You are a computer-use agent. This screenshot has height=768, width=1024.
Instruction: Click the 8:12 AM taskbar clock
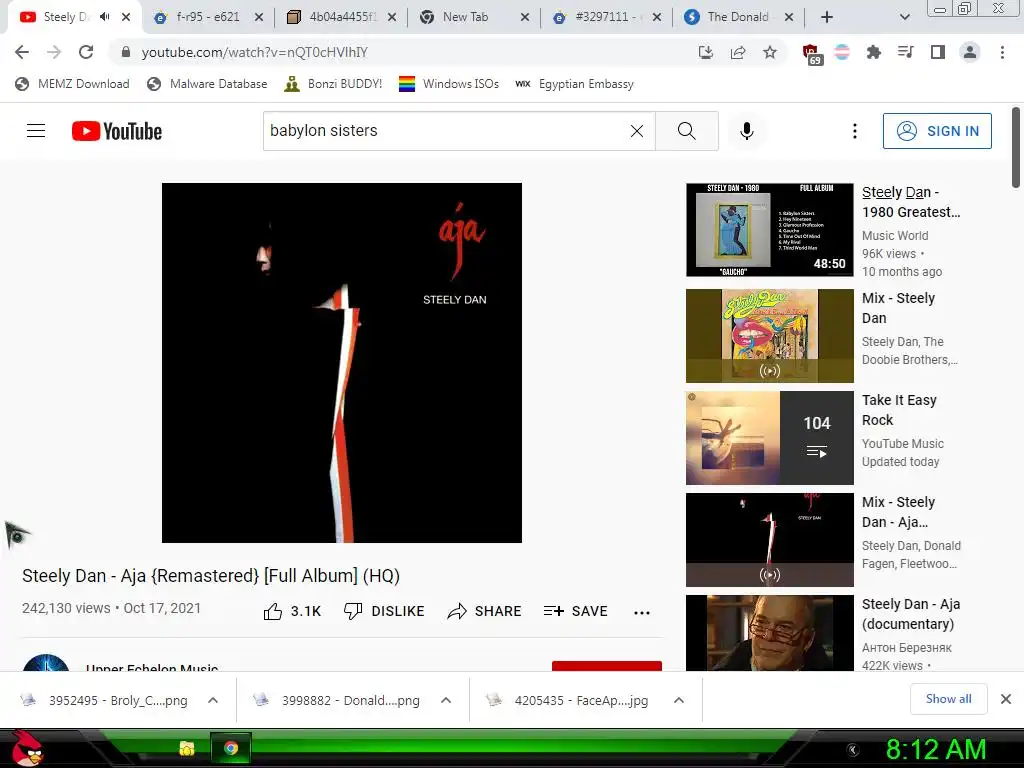pyautogui.click(x=935, y=749)
